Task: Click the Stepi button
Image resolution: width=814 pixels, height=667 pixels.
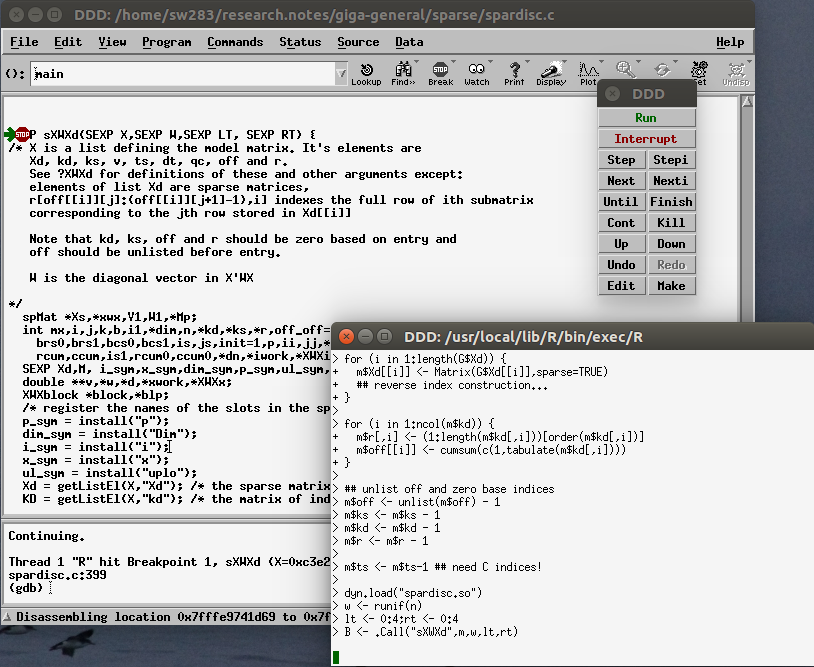Action: pos(671,160)
